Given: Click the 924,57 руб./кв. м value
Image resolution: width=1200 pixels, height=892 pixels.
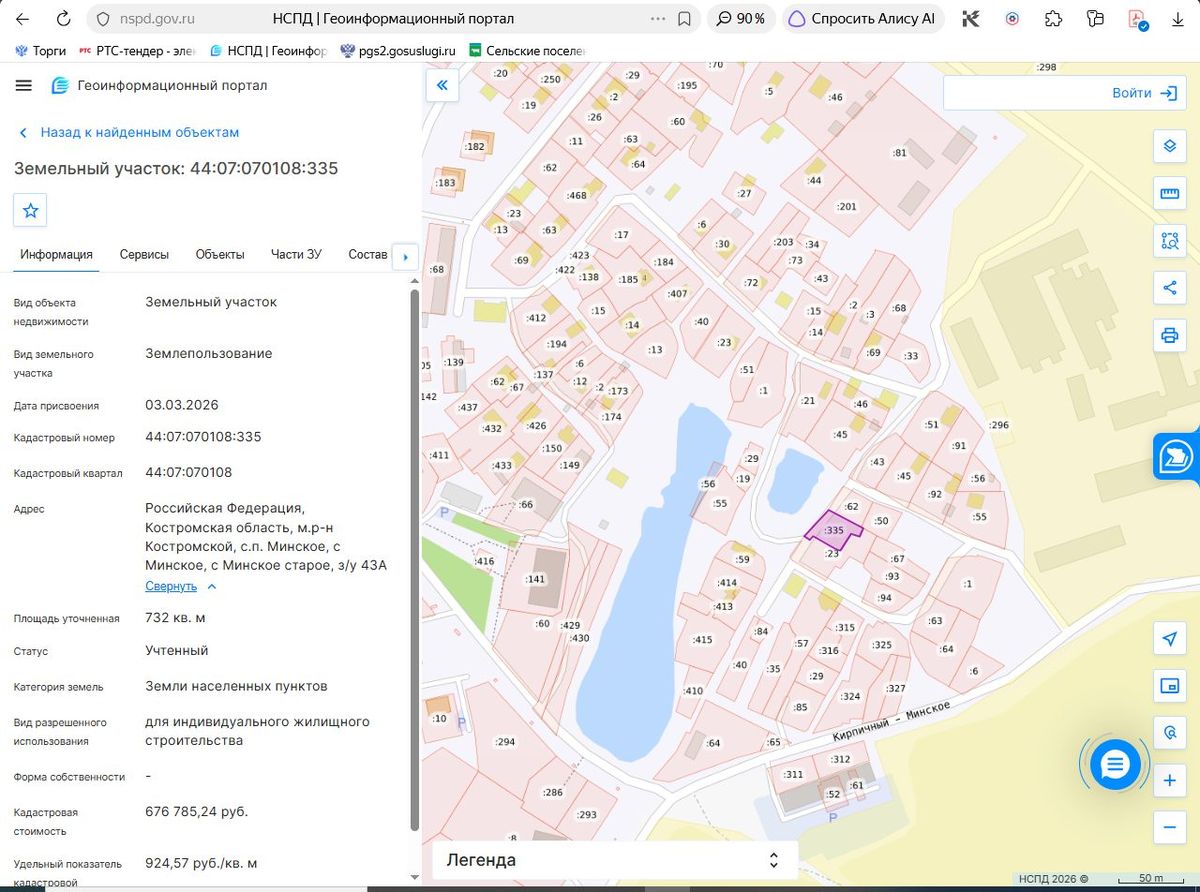Looking at the screenshot, I should click(201, 863).
